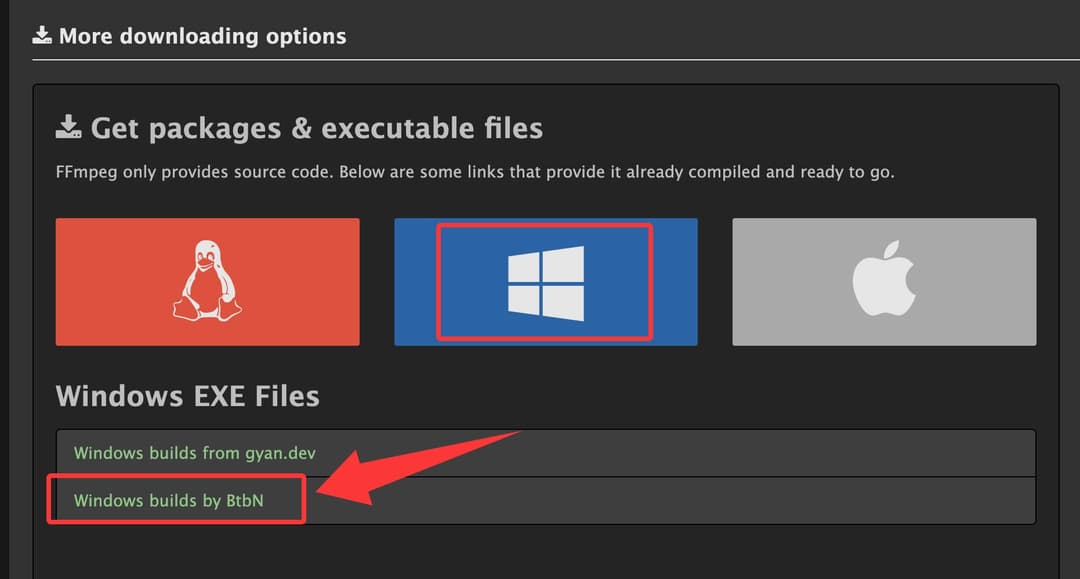
Task: Click the FFmpeg only provides source code text
Action: tap(475, 172)
